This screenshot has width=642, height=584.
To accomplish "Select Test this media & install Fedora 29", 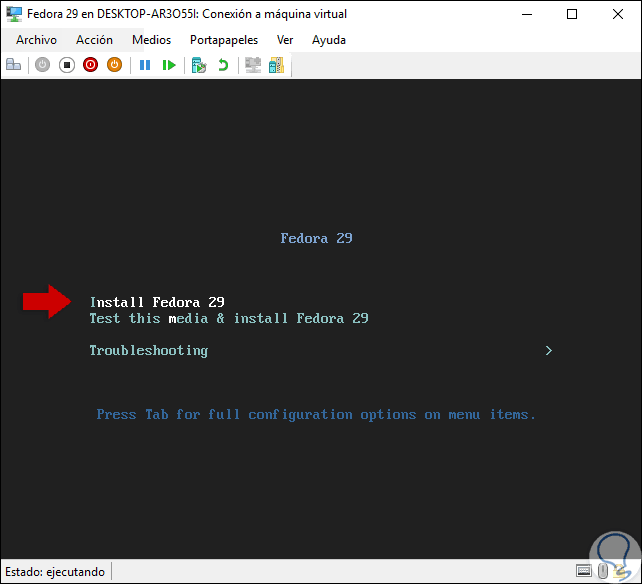I will click(x=229, y=318).
